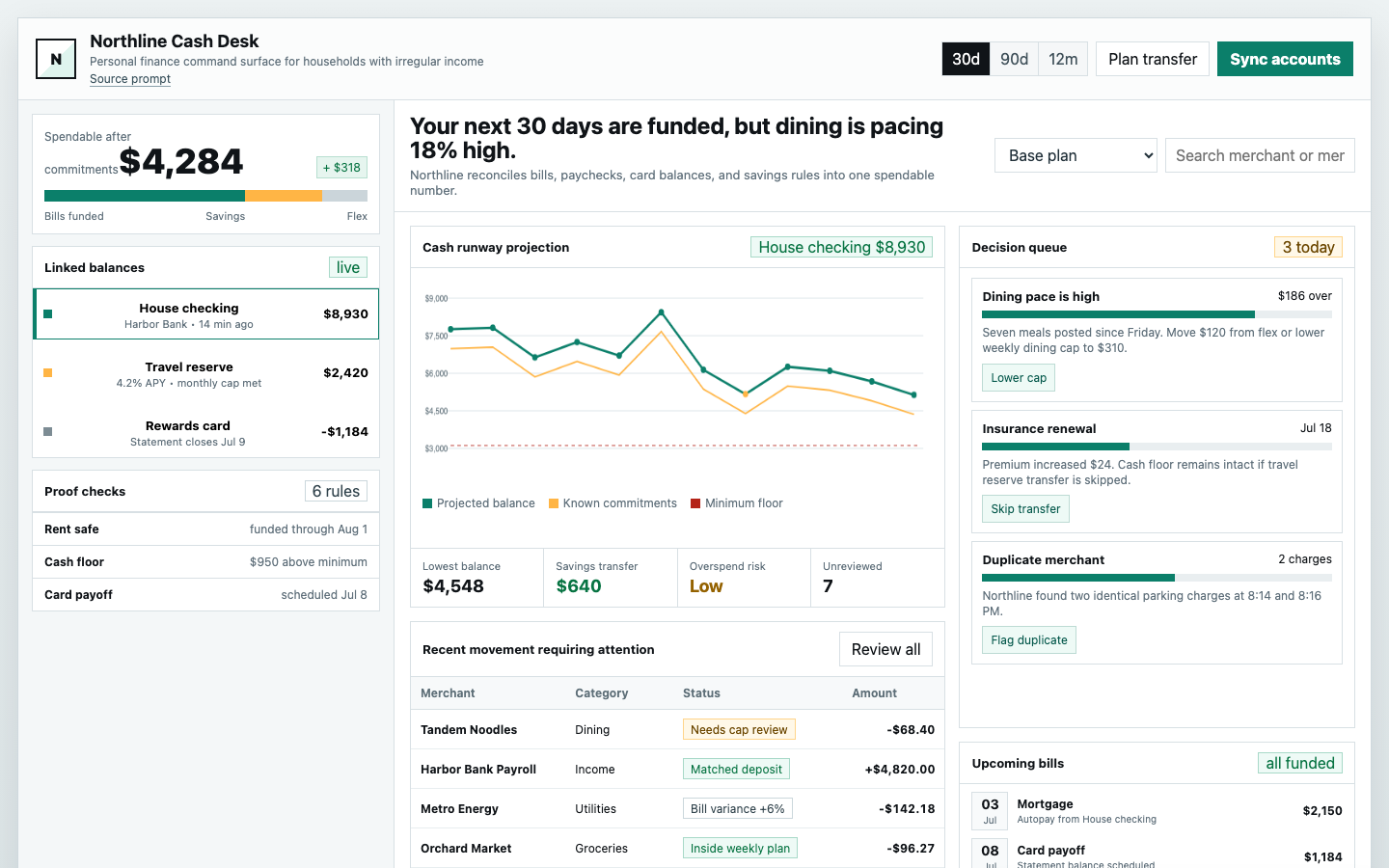Click the Review all button
Screen dimensions: 1389x868
tap(885, 649)
